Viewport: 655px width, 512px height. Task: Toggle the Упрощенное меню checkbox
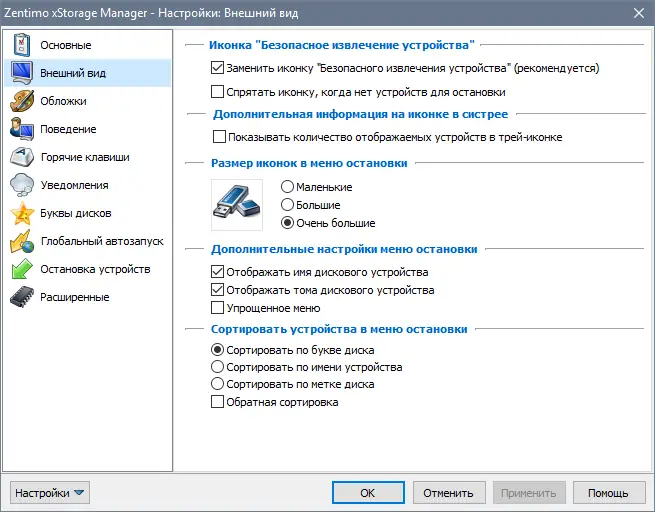pos(218,308)
